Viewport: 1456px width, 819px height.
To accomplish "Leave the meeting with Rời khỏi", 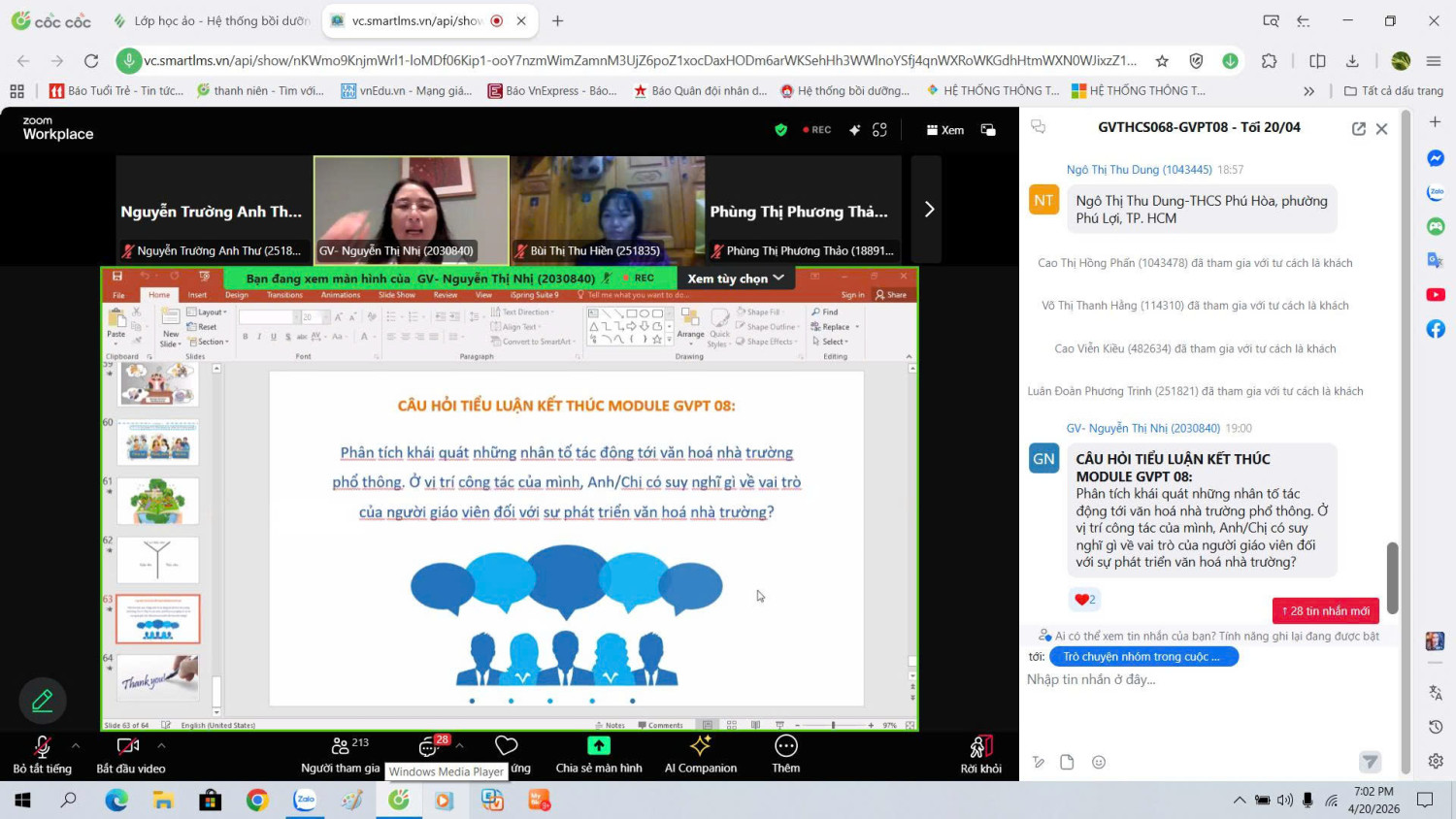I will (x=980, y=752).
